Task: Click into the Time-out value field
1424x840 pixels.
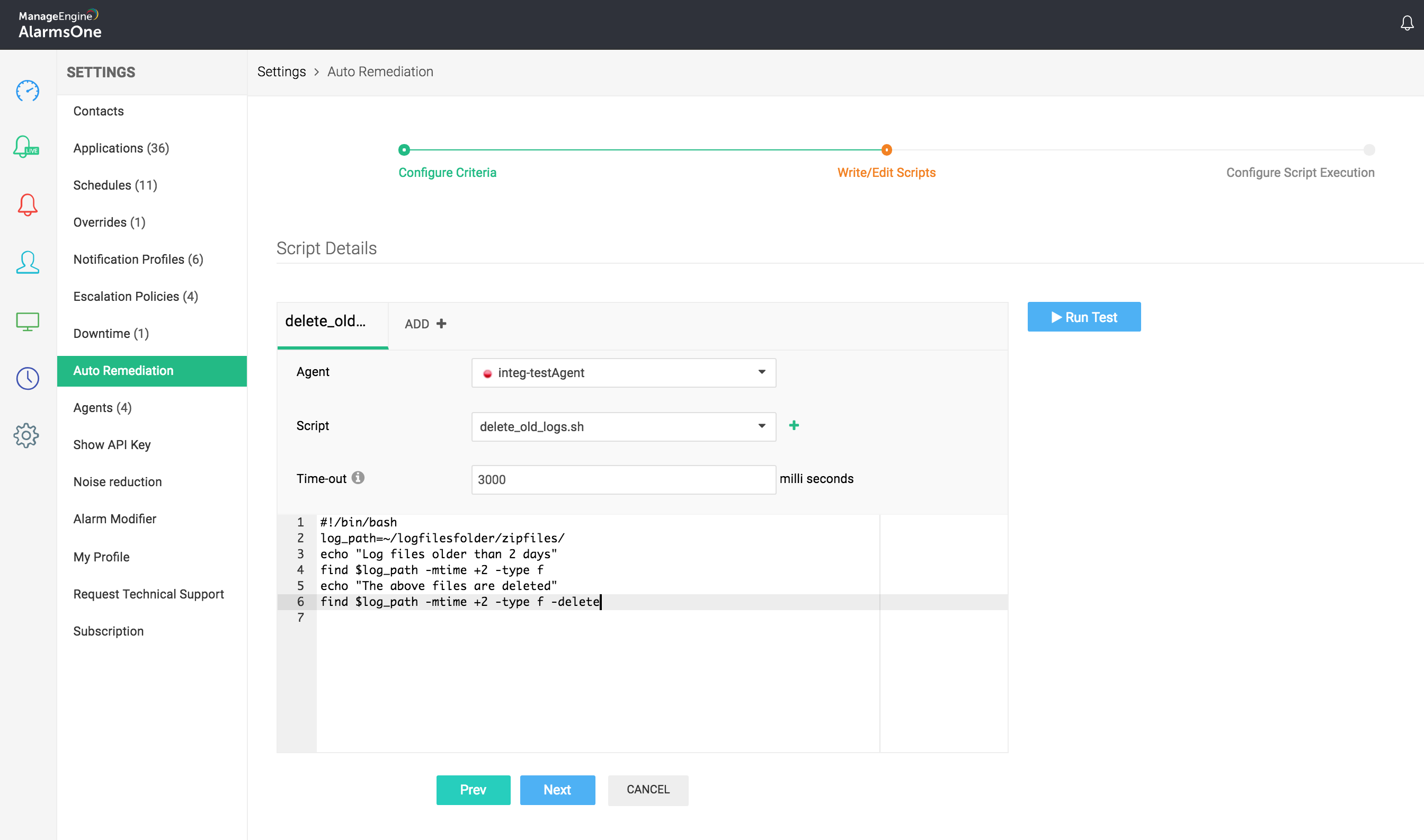Action: tap(623, 479)
